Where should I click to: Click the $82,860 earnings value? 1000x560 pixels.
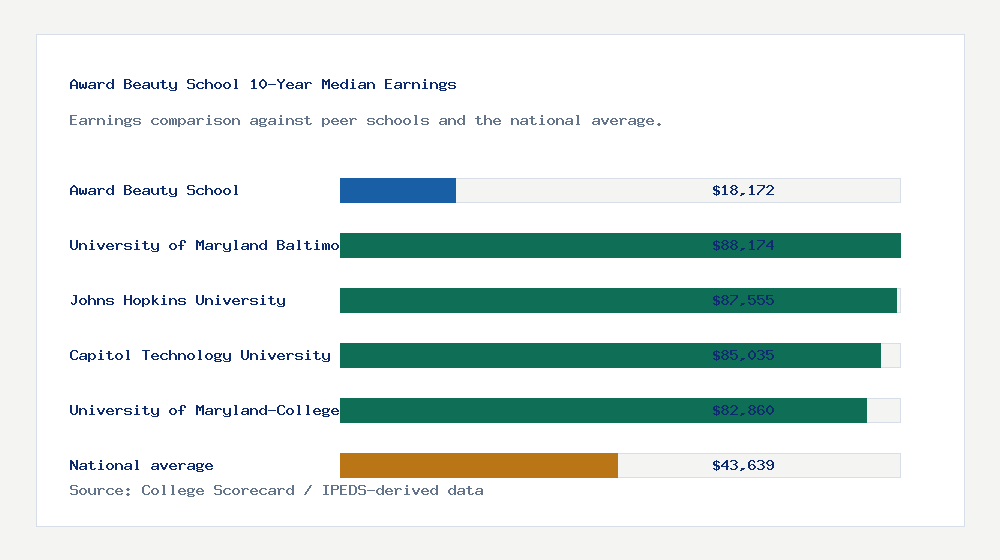point(743,410)
